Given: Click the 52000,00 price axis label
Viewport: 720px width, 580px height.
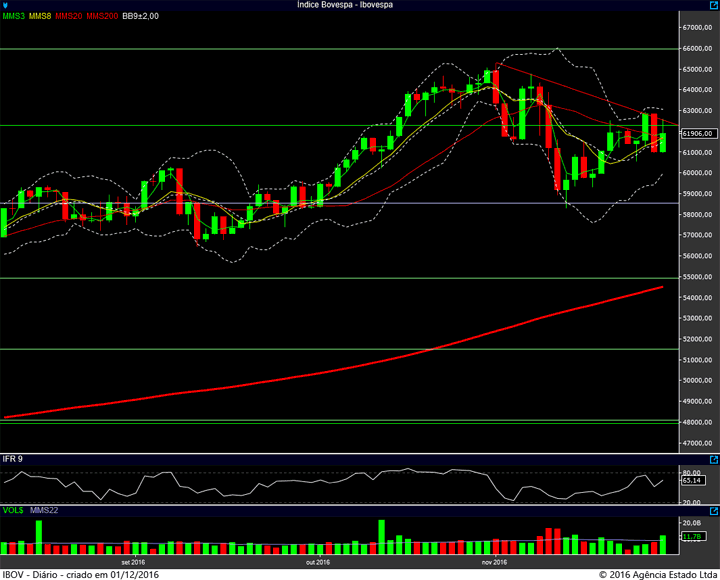Looking at the screenshot, I should 698,339.
